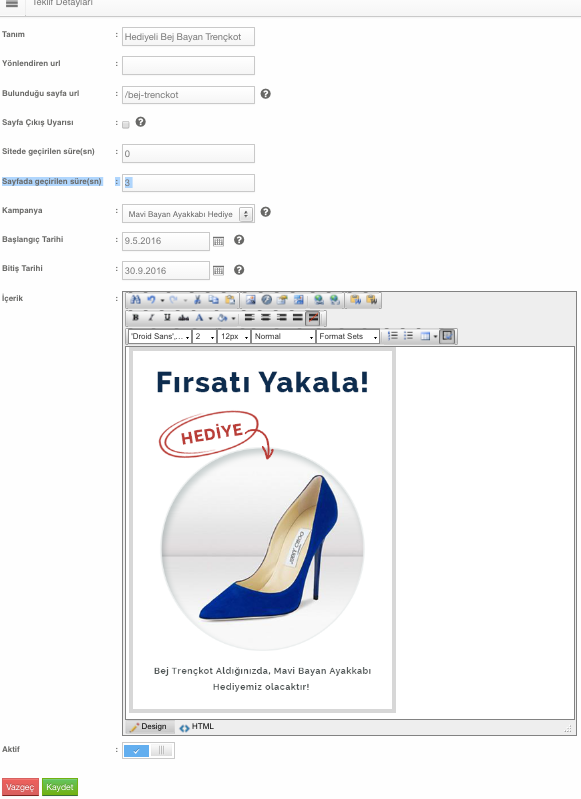Show help for Kampanya
Viewport: 581px width, 799px height.
[x=266, y=212]
